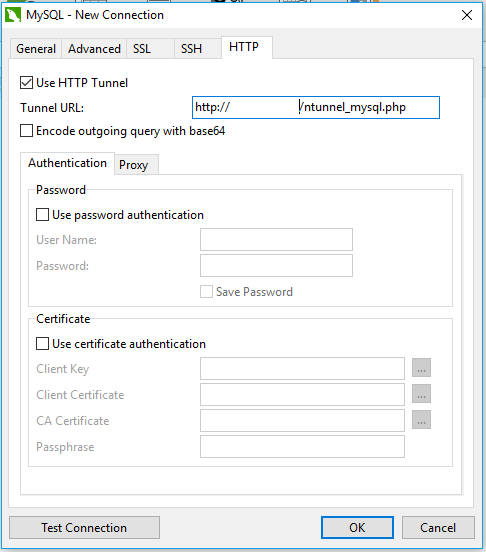
Task: Enable Use certificate authentication
Action: coord(42,344)
